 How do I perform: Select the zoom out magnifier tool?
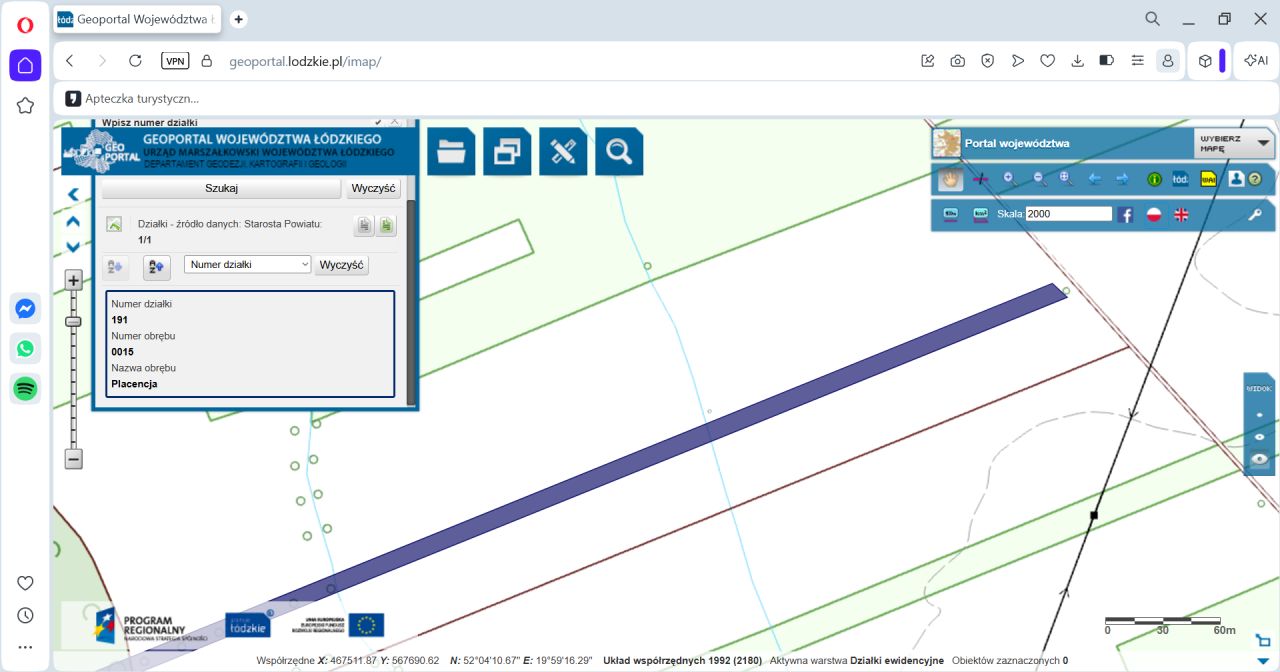(1039, 179)
